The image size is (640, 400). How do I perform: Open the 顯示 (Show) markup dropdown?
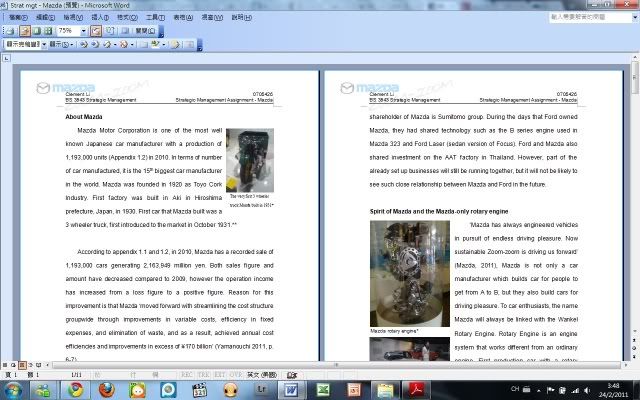coord(57,44)
